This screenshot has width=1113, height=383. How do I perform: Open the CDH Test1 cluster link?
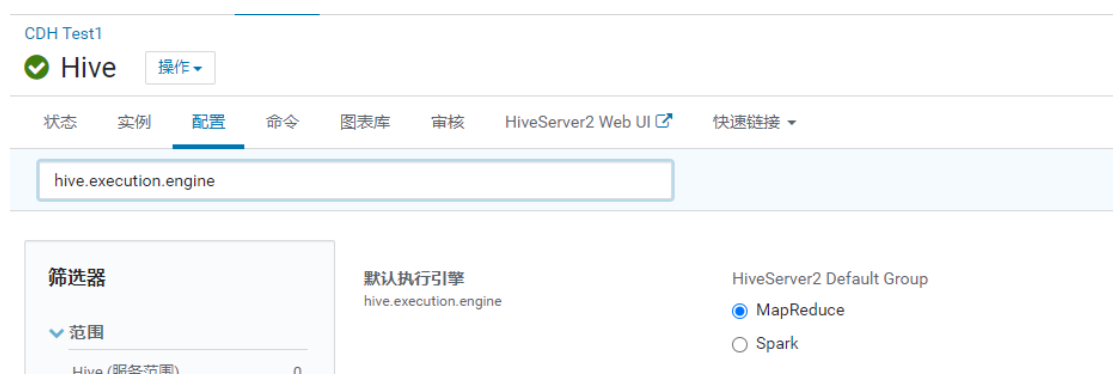[64, 33]
